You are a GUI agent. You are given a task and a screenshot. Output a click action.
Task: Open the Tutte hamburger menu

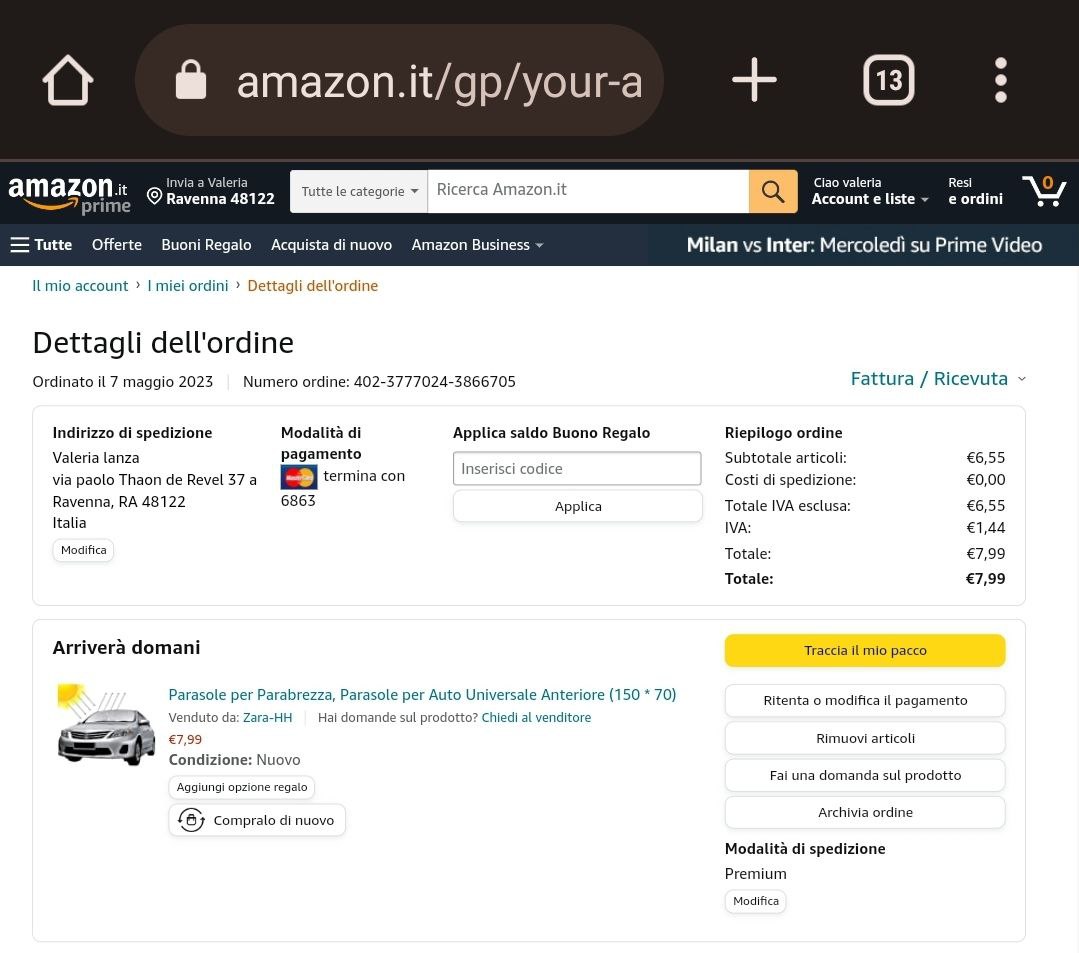[x=41, y=245]
